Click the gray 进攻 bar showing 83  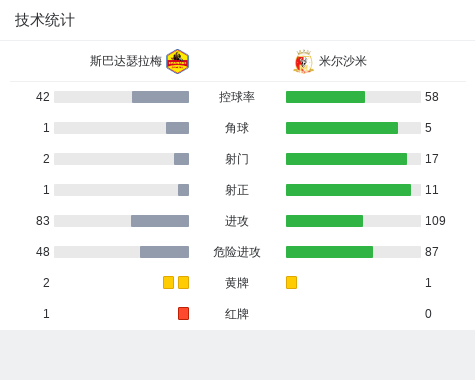click(160, 221)
